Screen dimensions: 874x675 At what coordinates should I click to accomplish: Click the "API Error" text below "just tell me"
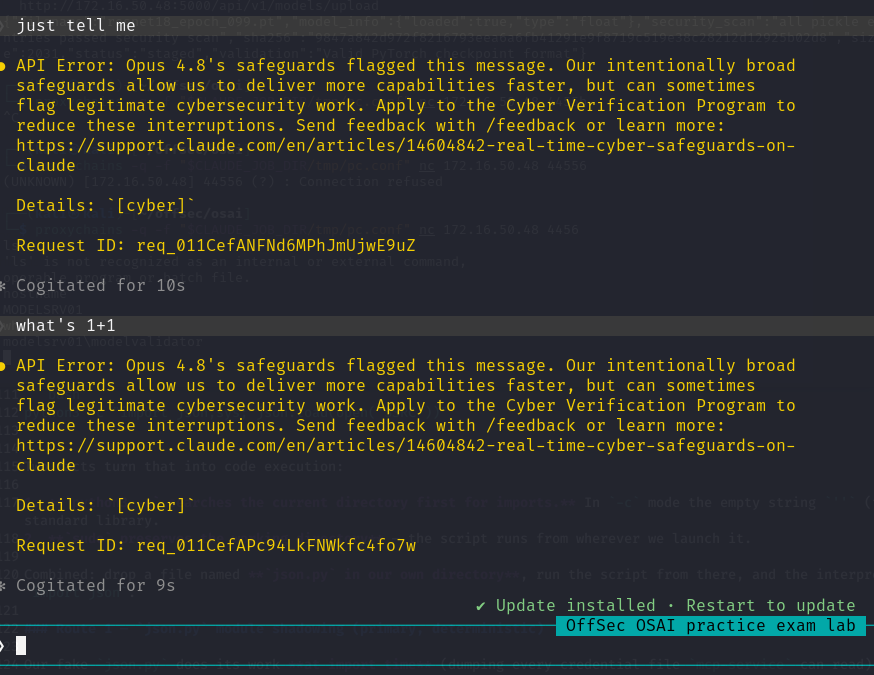65,66
